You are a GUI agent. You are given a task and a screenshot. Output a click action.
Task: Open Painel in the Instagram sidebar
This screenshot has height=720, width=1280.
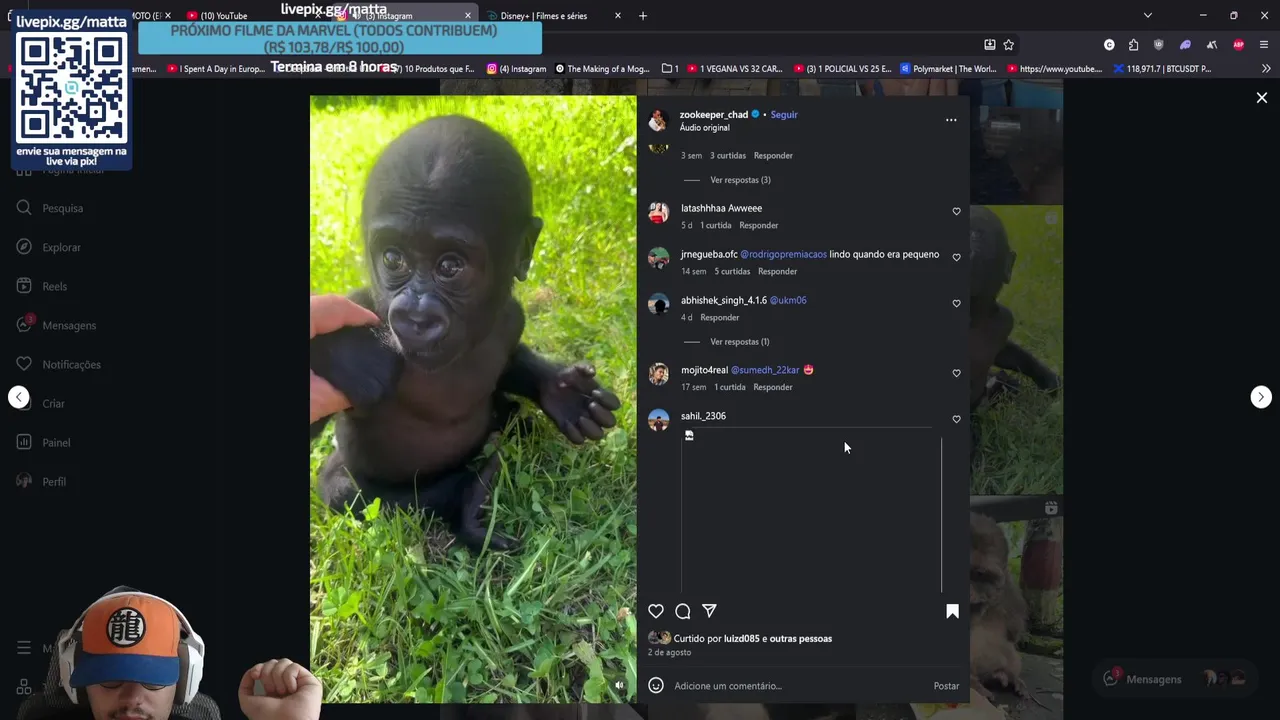(45, 442)
